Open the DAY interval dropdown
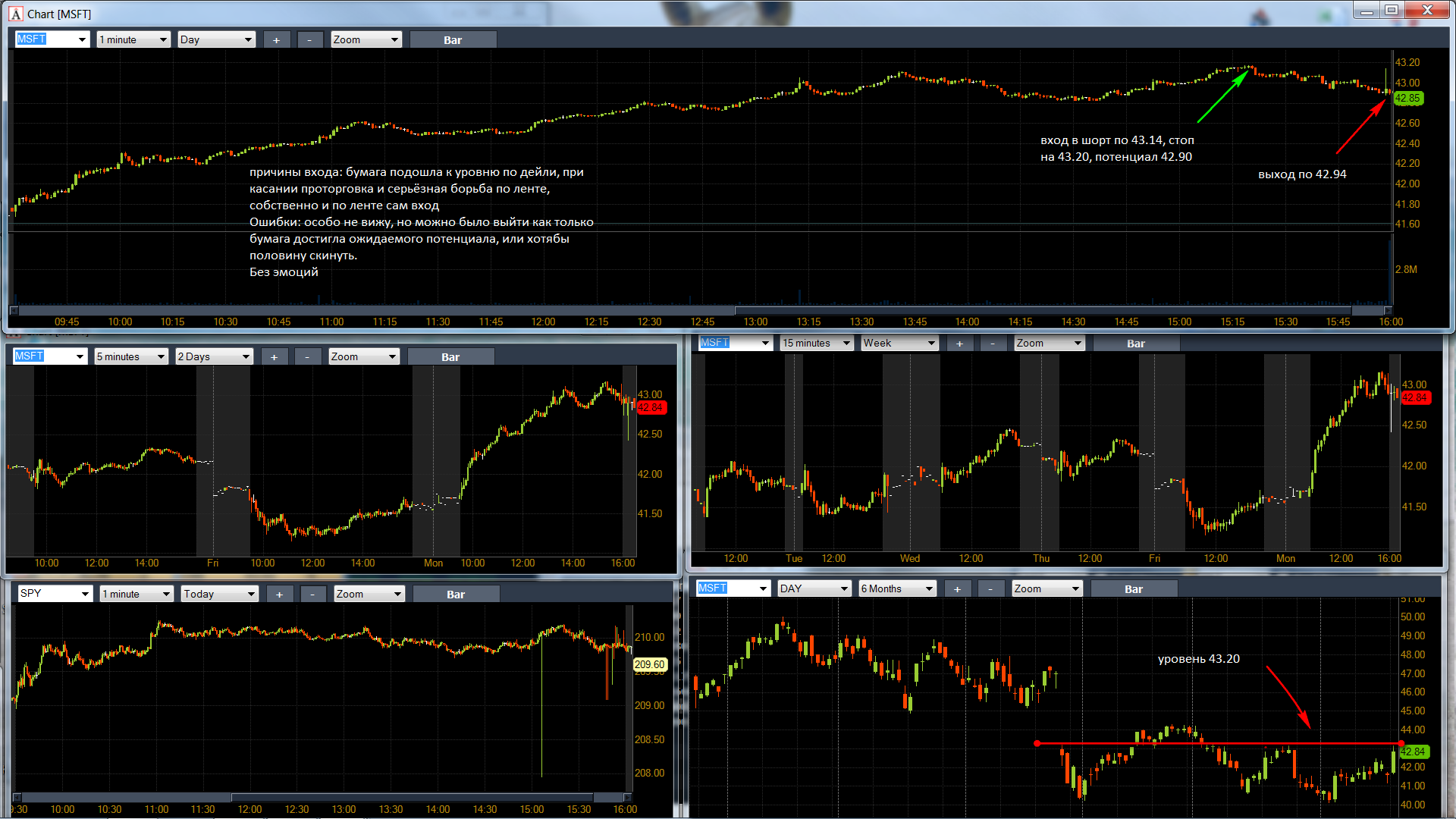The width and height of the screenshot is (1456, 819). (814, 588)
